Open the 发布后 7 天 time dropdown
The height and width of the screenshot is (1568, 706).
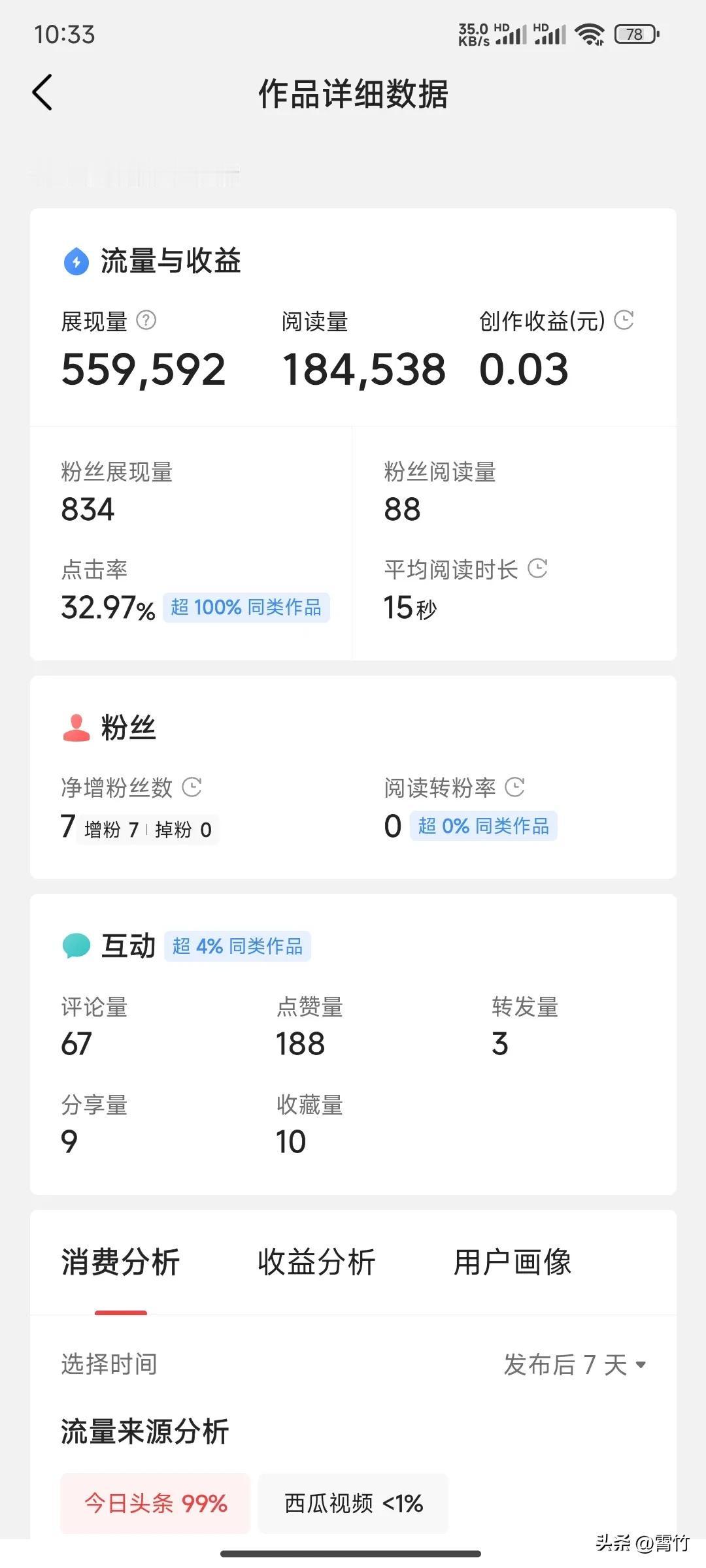[x=575, y=1364]
